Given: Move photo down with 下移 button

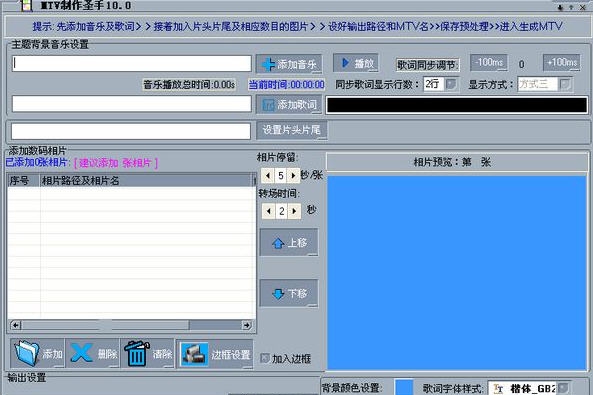Looking at the screenshot, I should (289, 294).
